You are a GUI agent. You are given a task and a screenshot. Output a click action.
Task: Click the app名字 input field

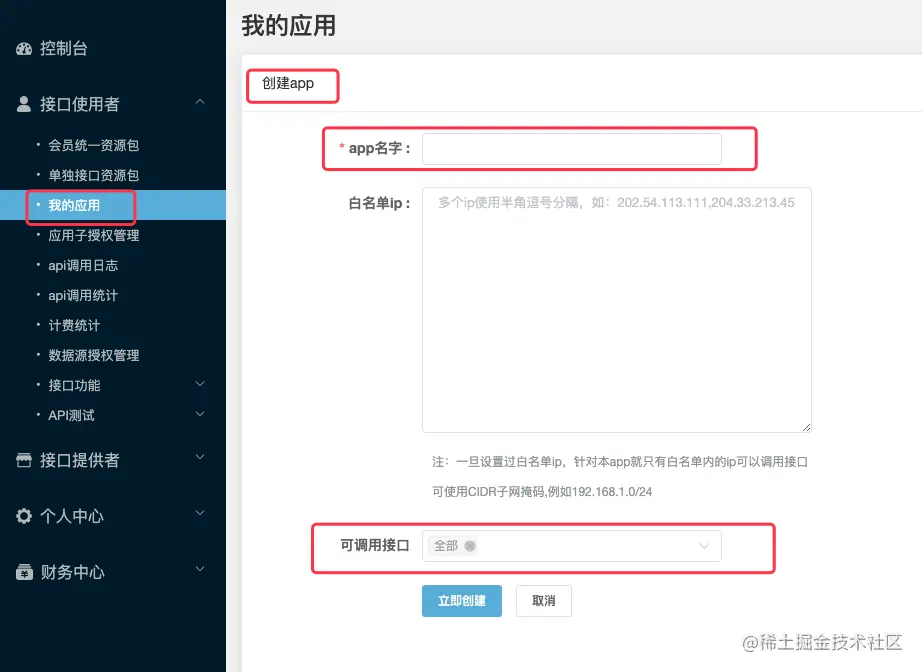[x=571, y=148]
